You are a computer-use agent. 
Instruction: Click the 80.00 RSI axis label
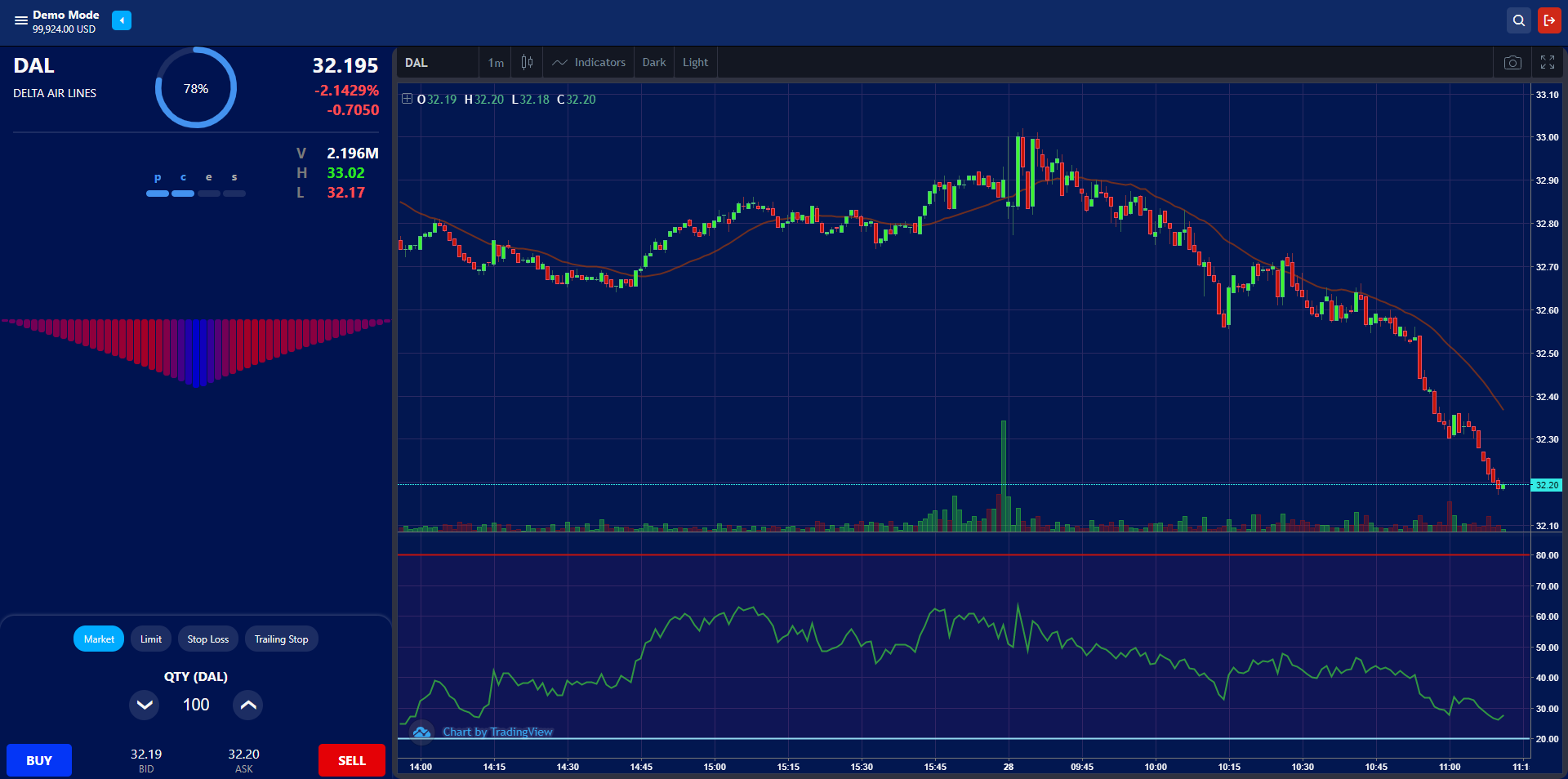(1547, 555)
